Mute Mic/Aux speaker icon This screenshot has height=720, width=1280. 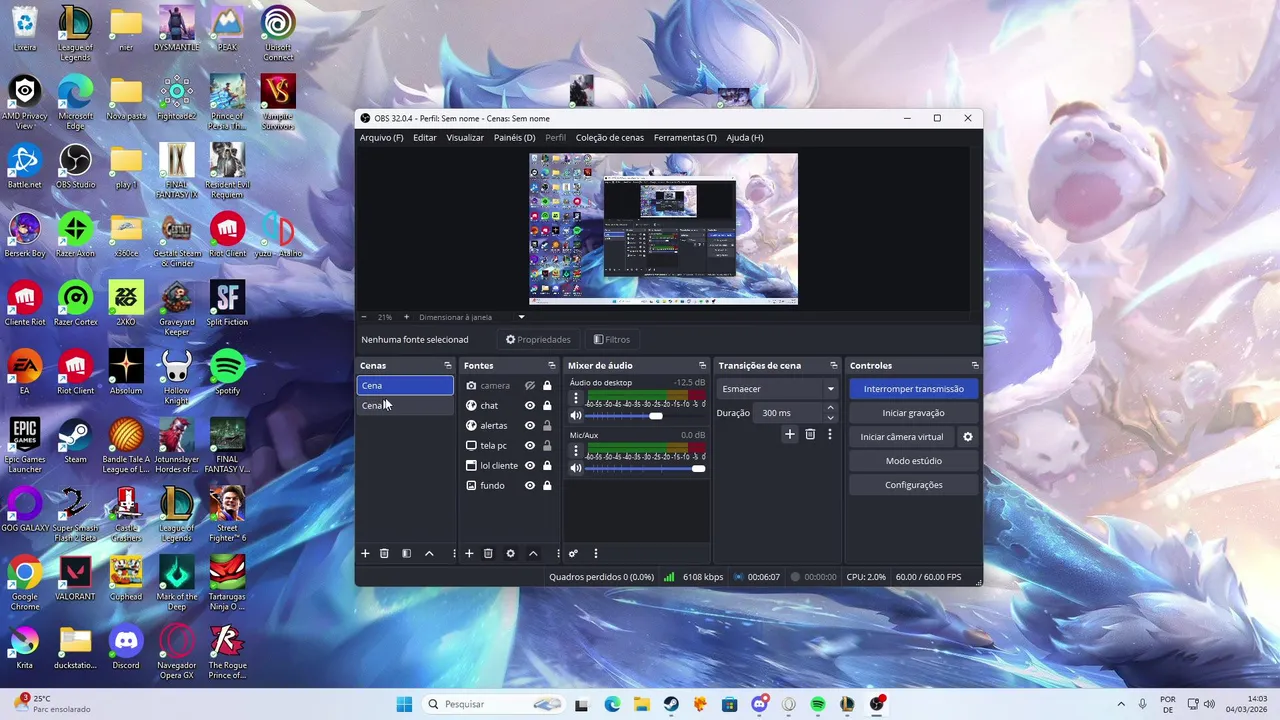coord(575,469)
